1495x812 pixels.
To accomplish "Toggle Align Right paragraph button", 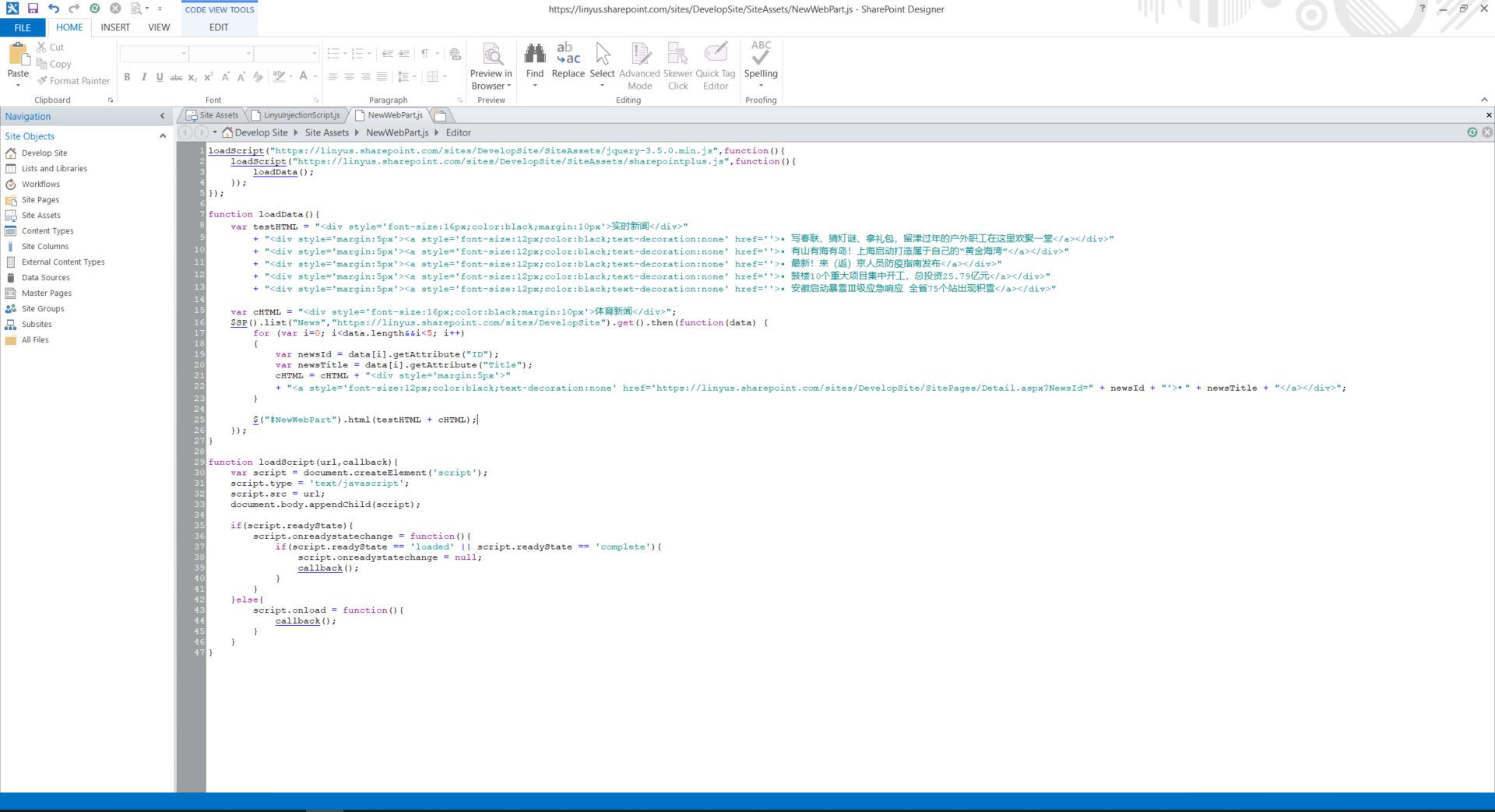I will point(365,76).
